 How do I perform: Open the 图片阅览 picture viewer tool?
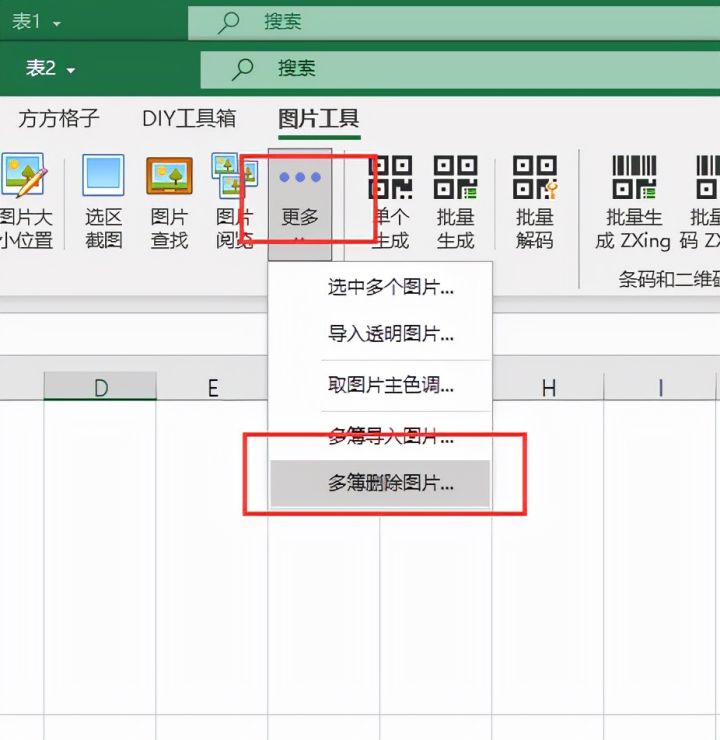pos(234,201)
